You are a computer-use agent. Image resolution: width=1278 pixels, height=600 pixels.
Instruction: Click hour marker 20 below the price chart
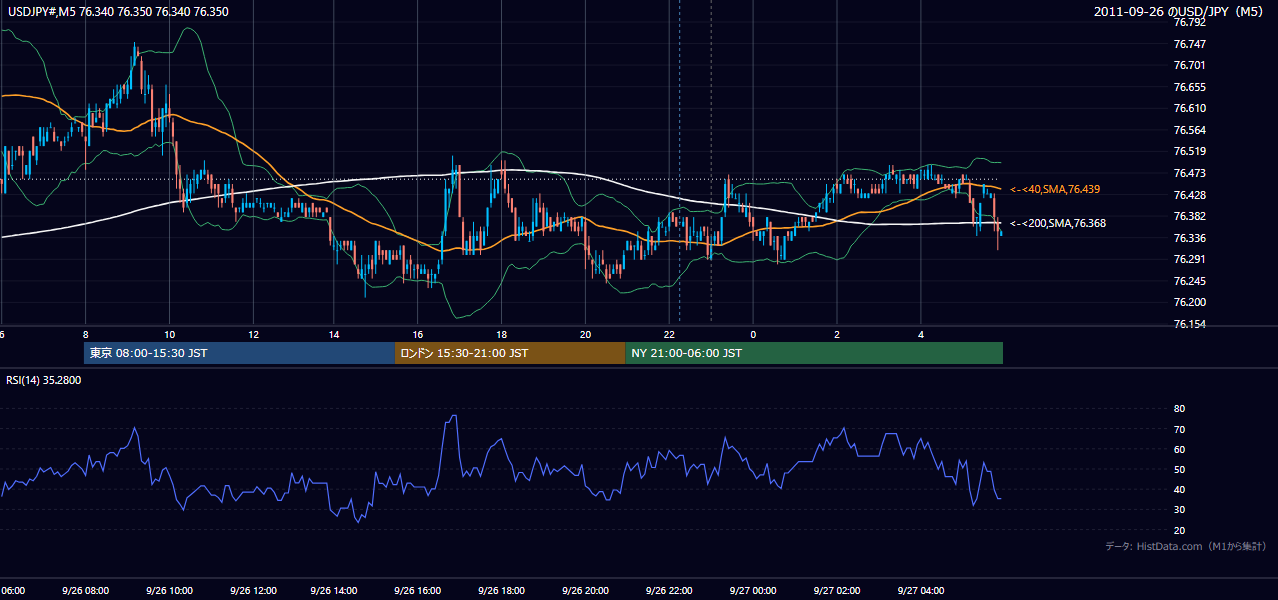point(585,335)
